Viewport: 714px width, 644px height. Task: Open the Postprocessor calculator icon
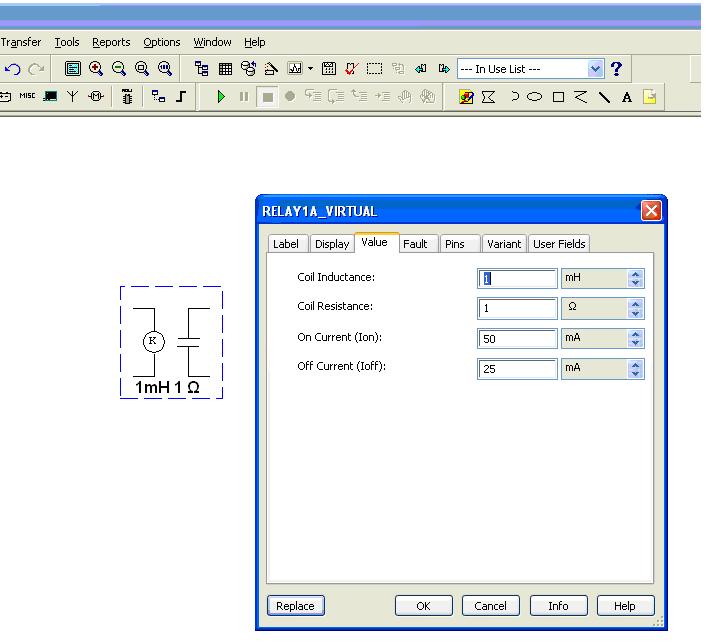click(329, 69)
